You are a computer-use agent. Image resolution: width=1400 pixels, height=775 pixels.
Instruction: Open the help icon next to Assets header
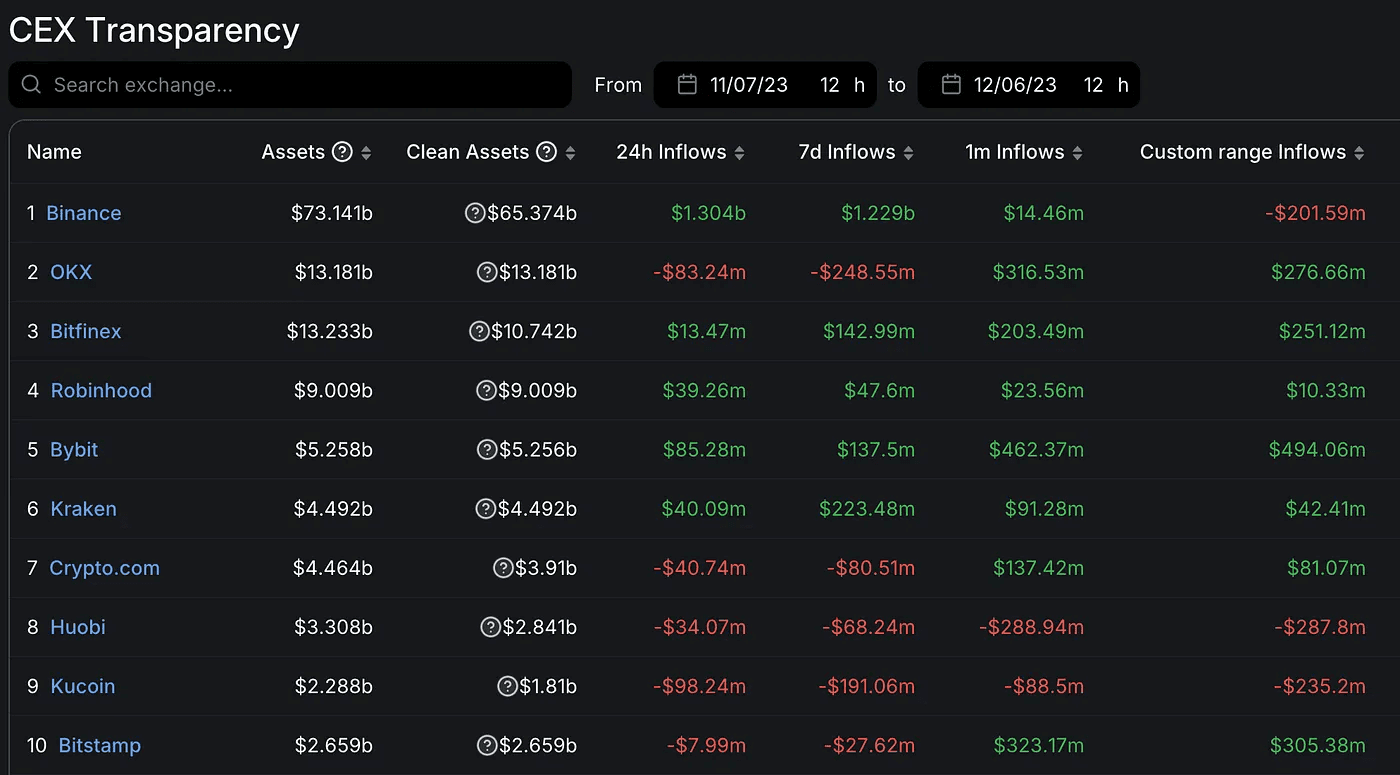coord(342,151)
